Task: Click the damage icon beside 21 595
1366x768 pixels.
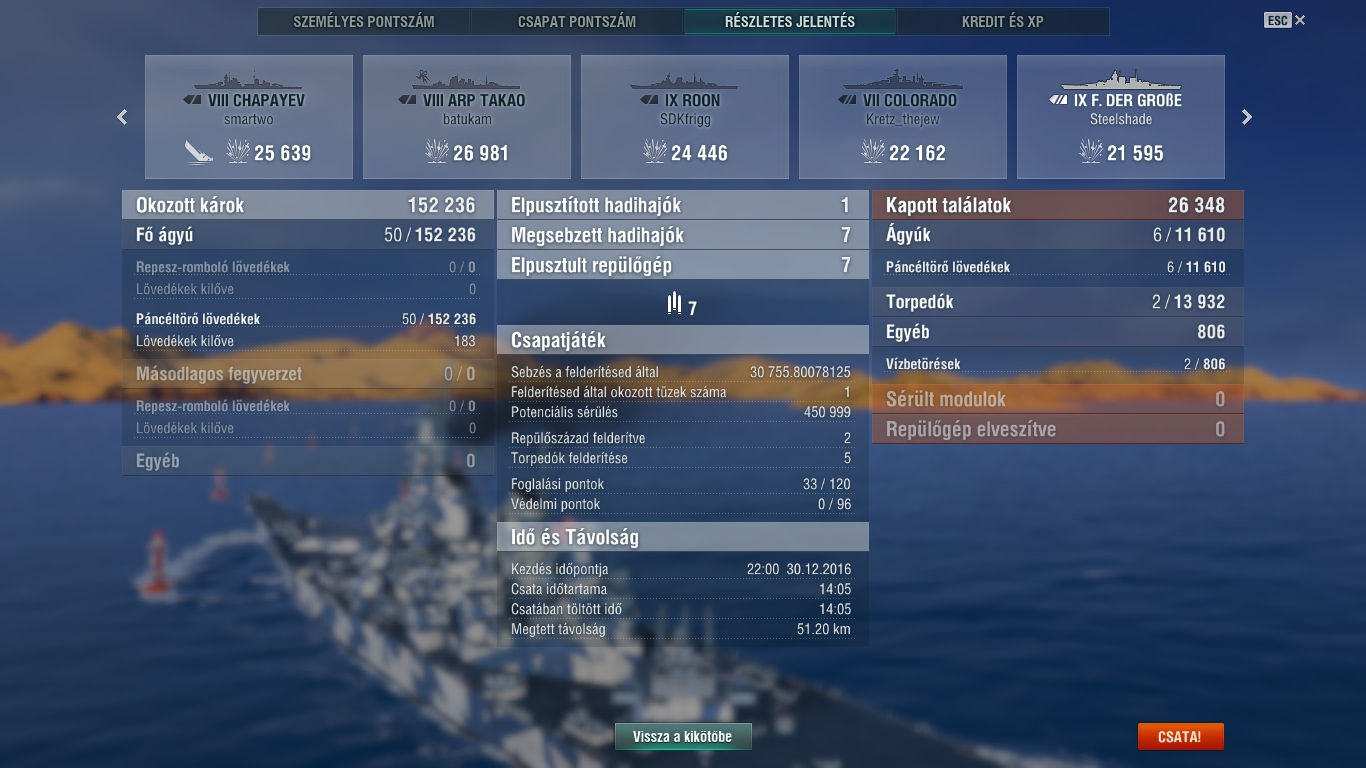Action: 1091,152
